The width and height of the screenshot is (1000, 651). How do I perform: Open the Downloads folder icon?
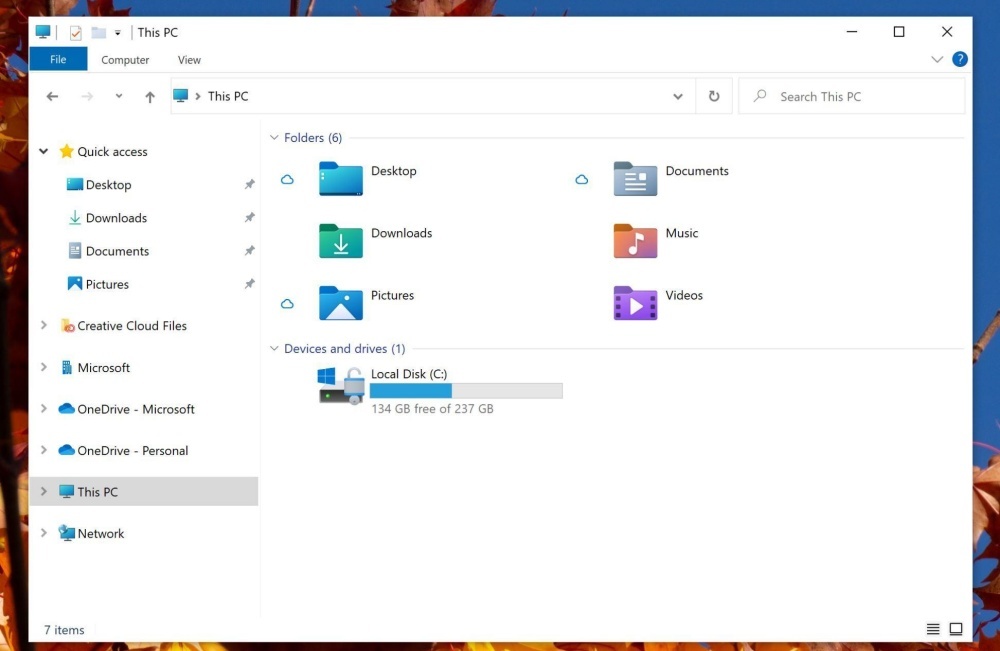point(340,241)
